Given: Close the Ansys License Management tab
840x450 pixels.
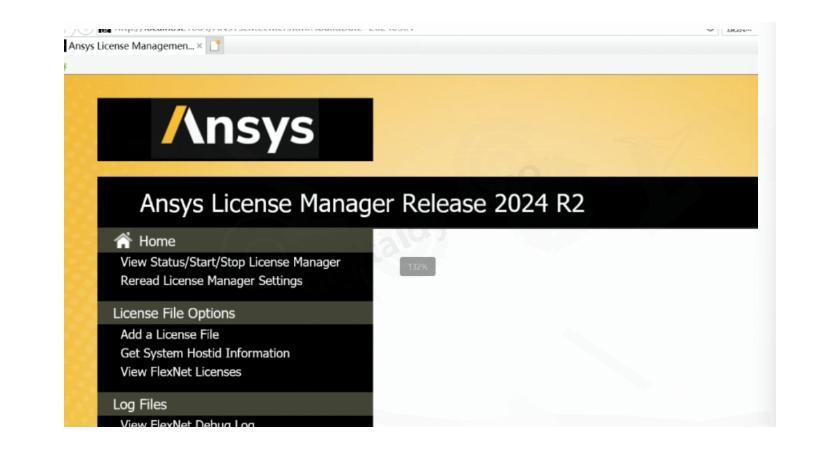Looking at the screenshot, I should click(199, 46).
